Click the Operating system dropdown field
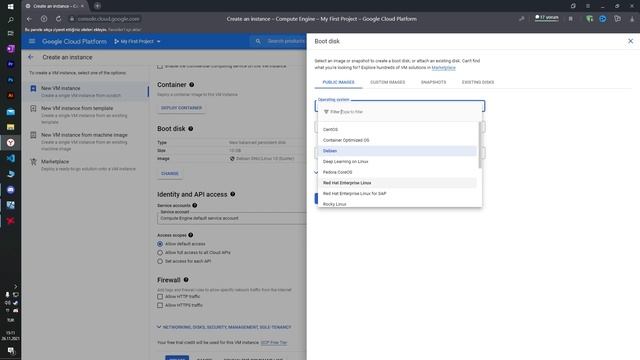The height and width of the screenshot is (360, 640). (x=400, y=106)
